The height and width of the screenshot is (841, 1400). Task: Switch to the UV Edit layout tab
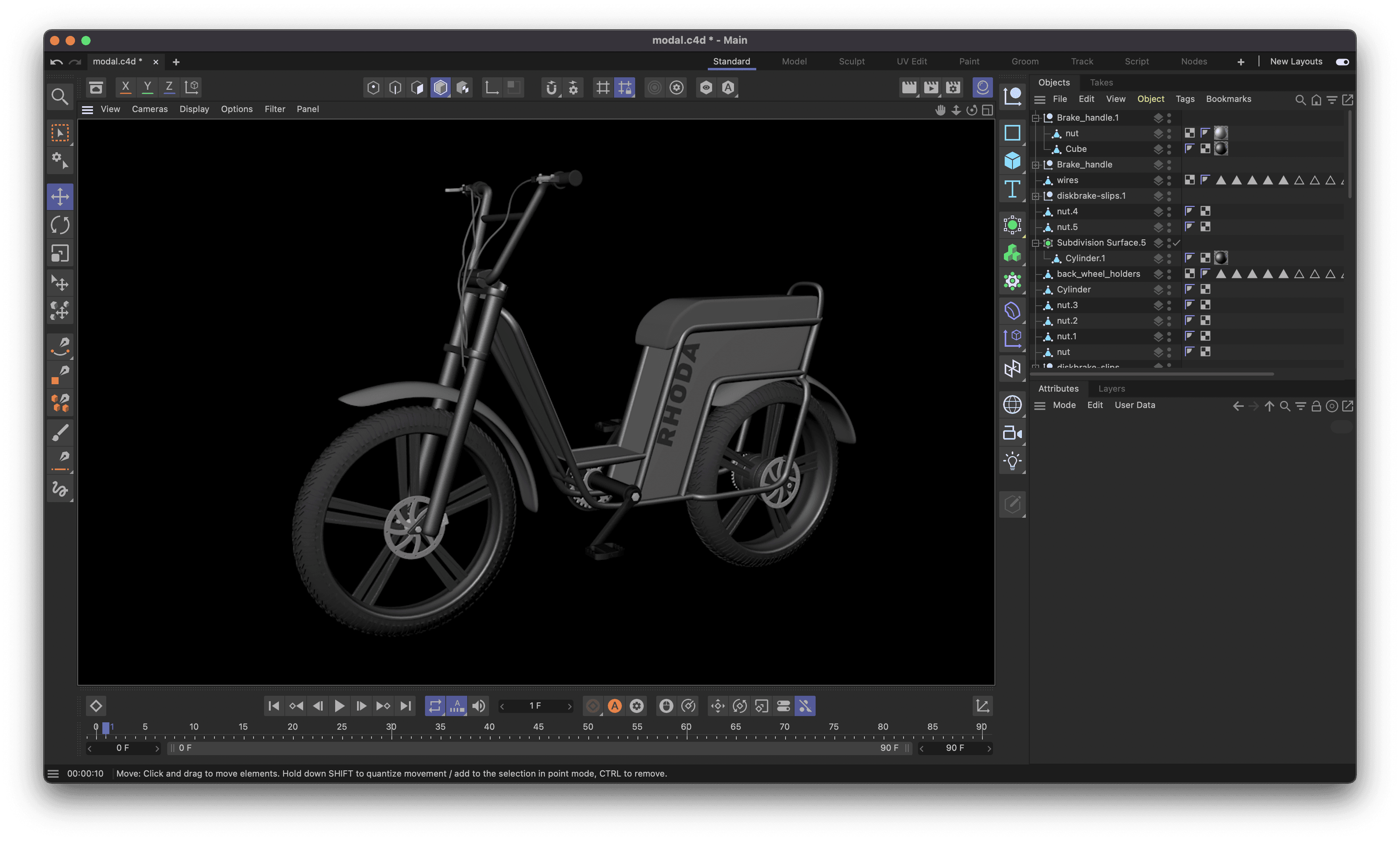click(x=911, y=61)
